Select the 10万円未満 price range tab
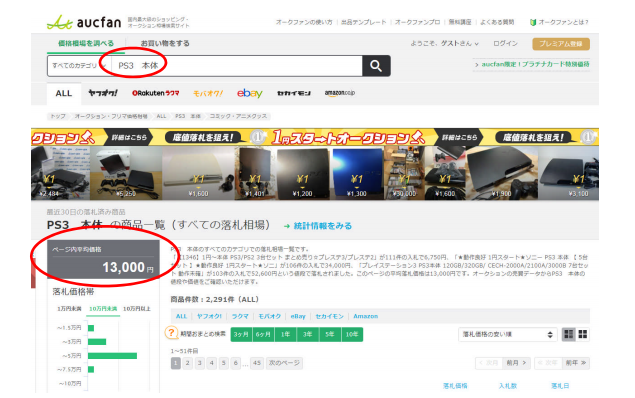Viewport: 635px width, 398px height. 103,309
